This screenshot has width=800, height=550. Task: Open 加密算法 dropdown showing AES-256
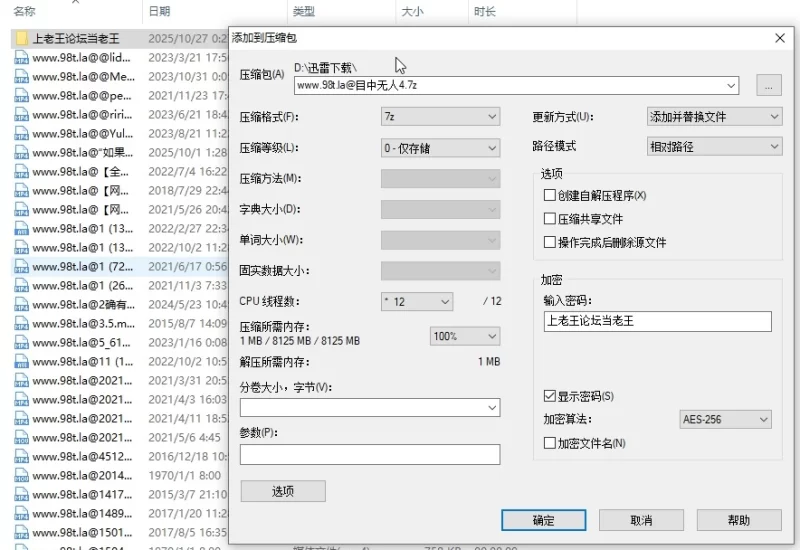pos(725,419)
